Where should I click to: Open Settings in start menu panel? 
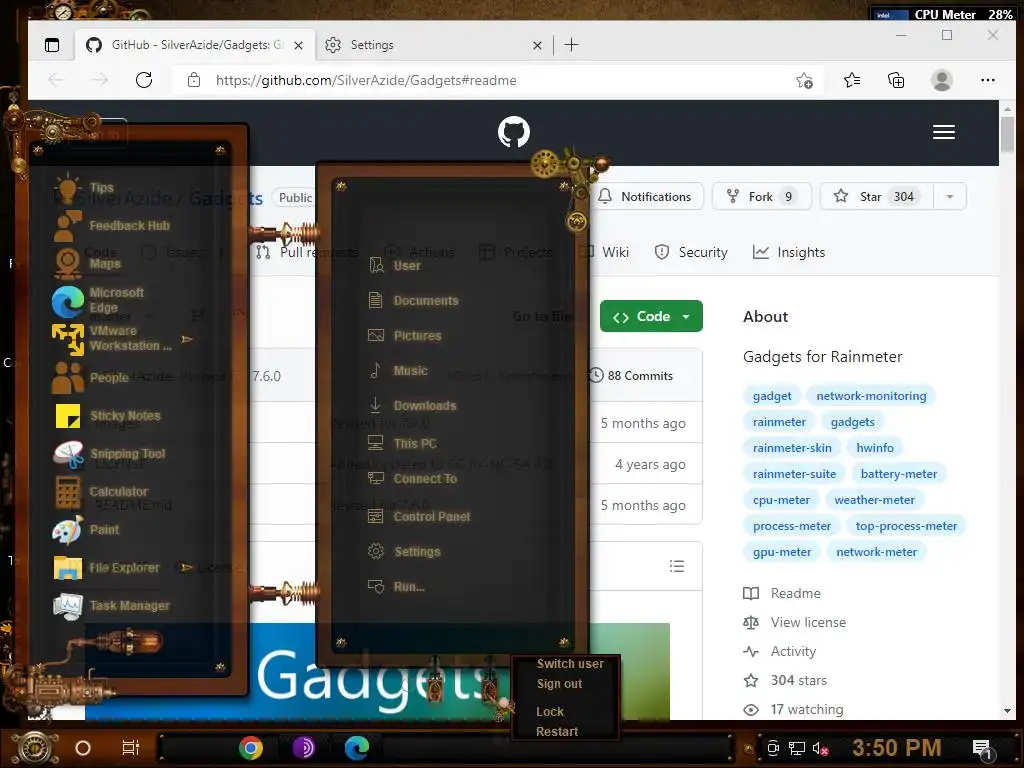coord(405,552)
